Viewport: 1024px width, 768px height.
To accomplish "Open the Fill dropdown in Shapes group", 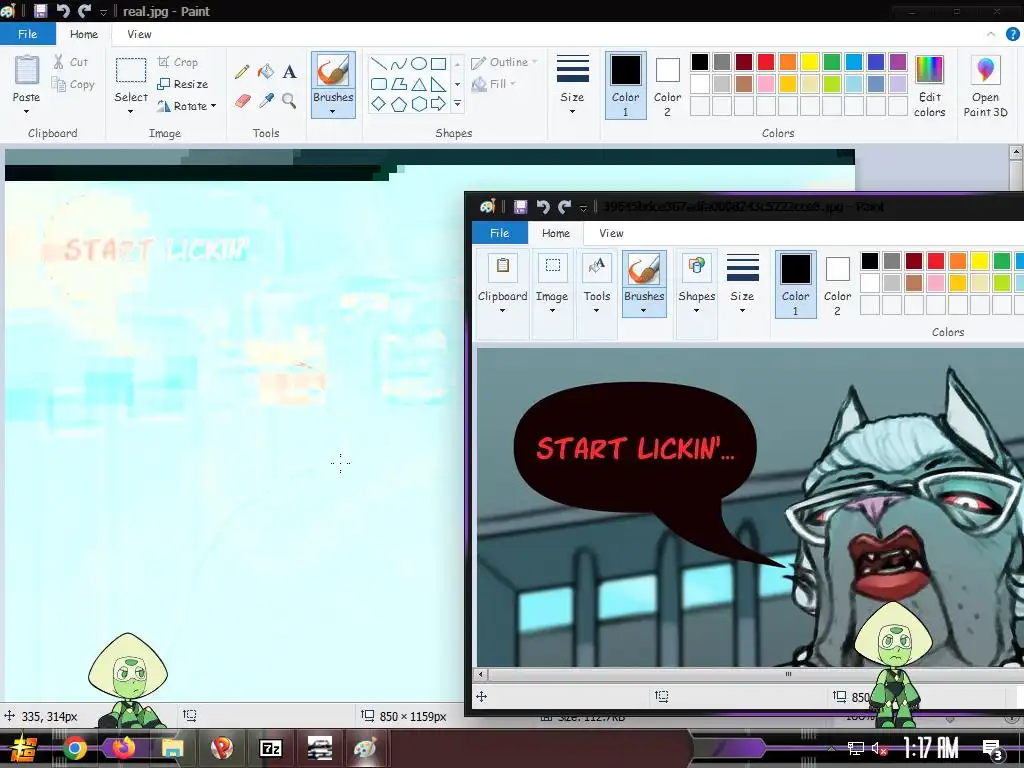I will [494, 84].
